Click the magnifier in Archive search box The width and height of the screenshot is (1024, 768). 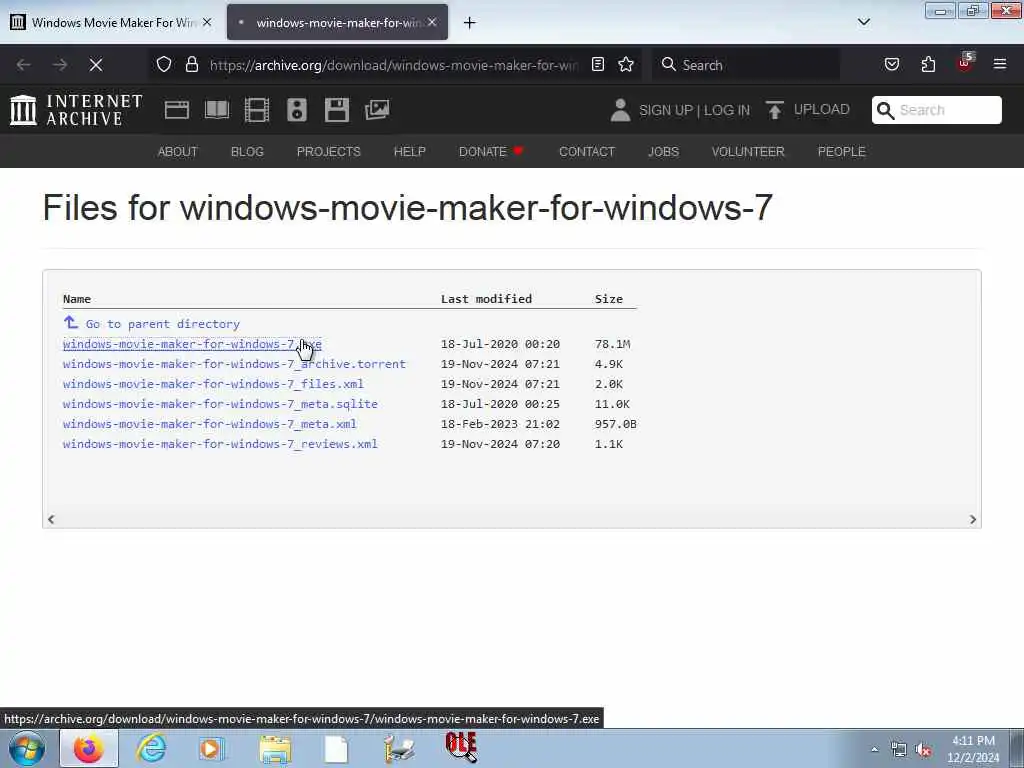tap(885, 110)
